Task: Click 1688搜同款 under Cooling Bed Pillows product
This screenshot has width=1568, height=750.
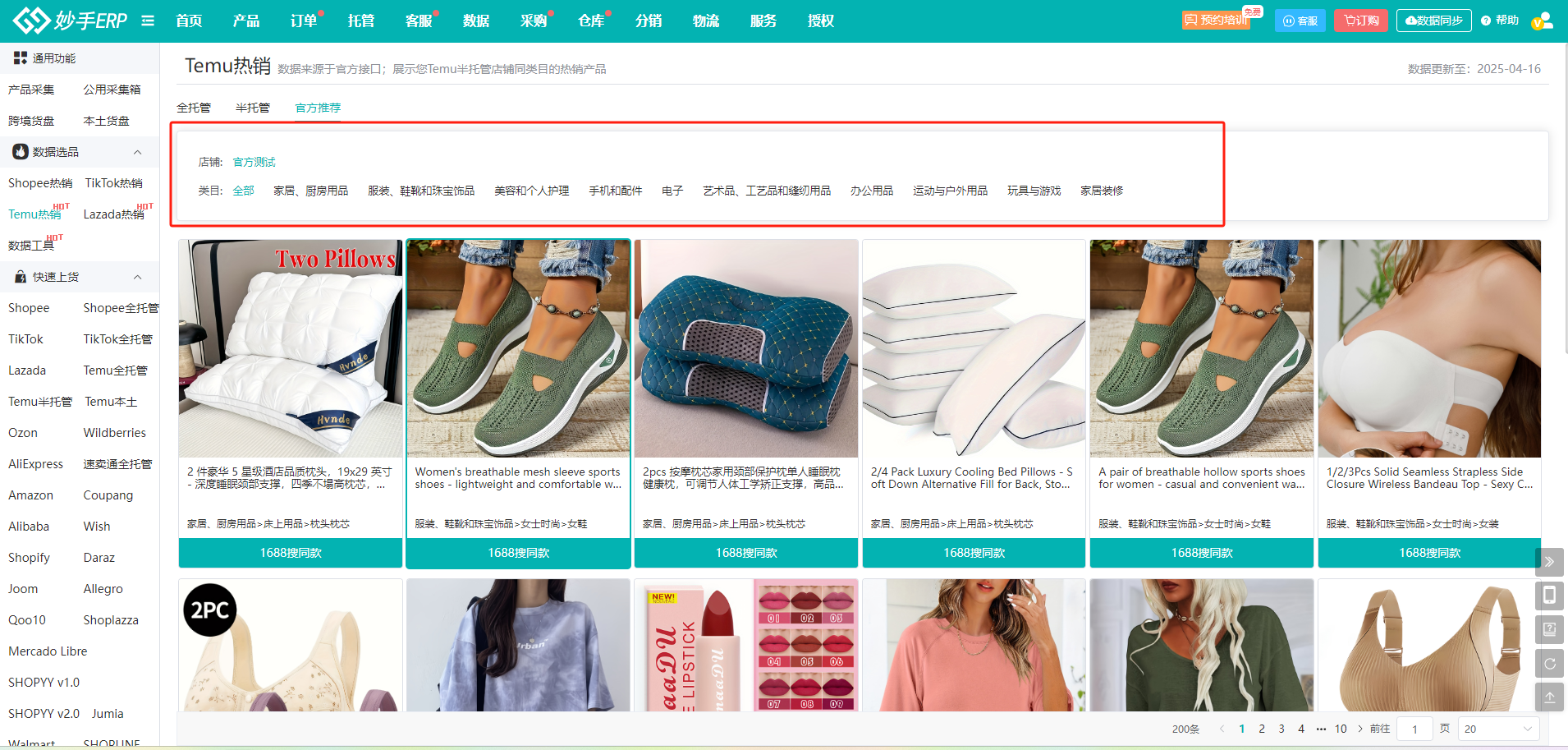Action: (974, 553)
